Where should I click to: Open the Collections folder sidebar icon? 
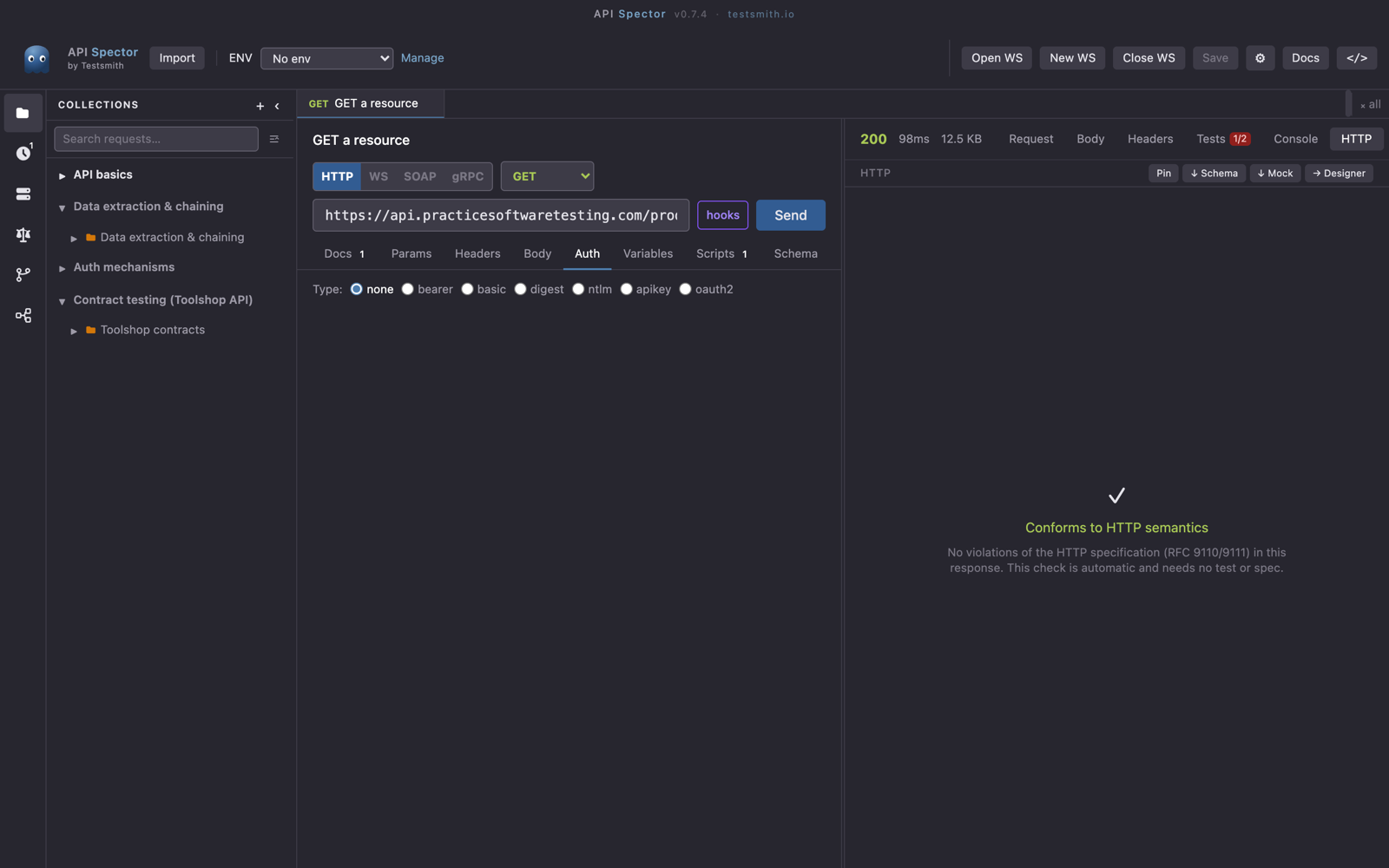click(x=23, y=113)
